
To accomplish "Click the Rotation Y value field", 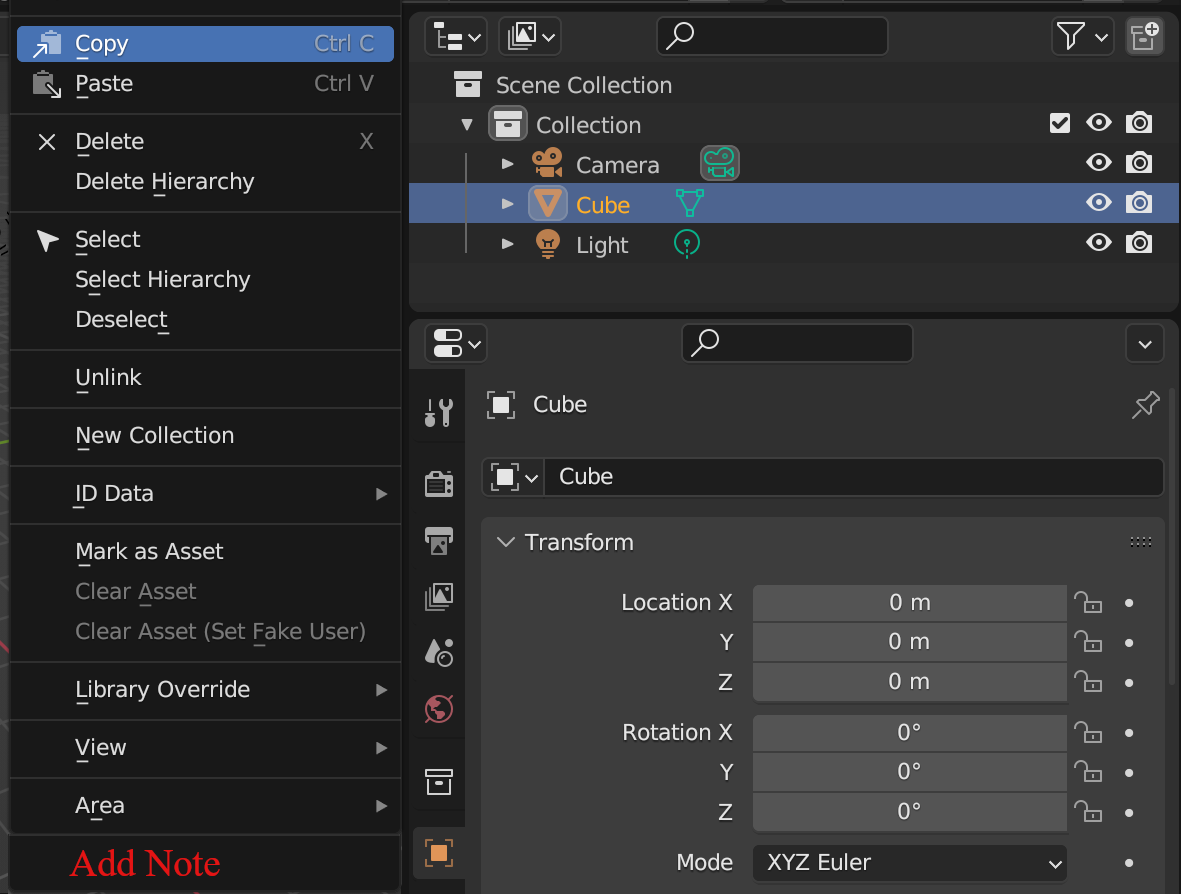I will [910, 772].
